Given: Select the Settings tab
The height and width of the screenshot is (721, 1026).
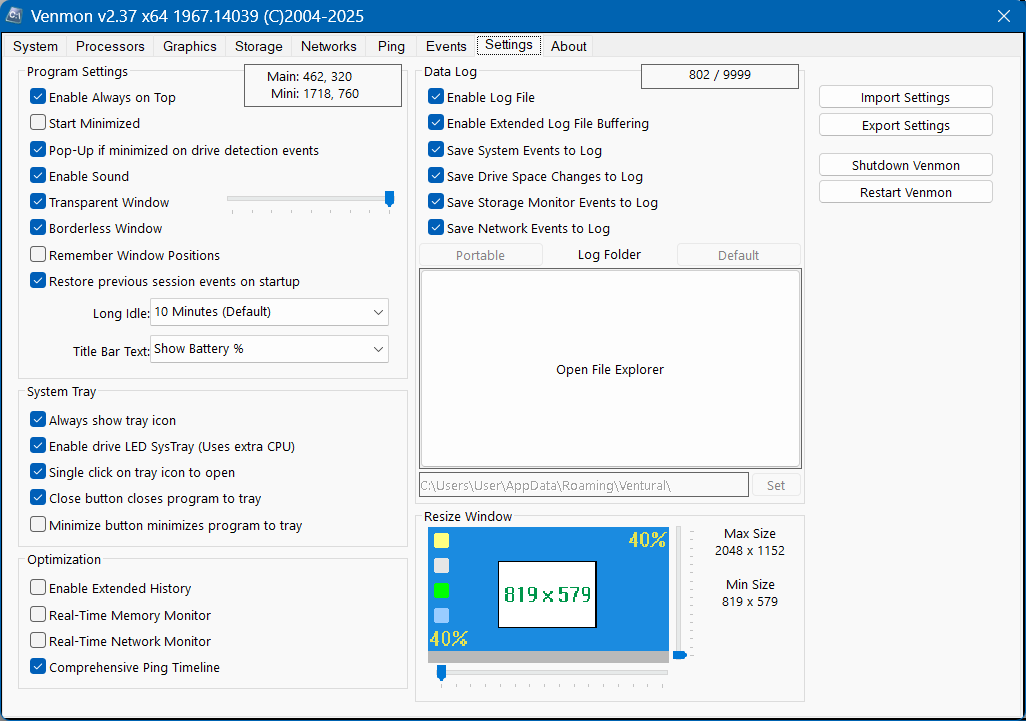Looking at the screenshot, I should tap(508, 45).
